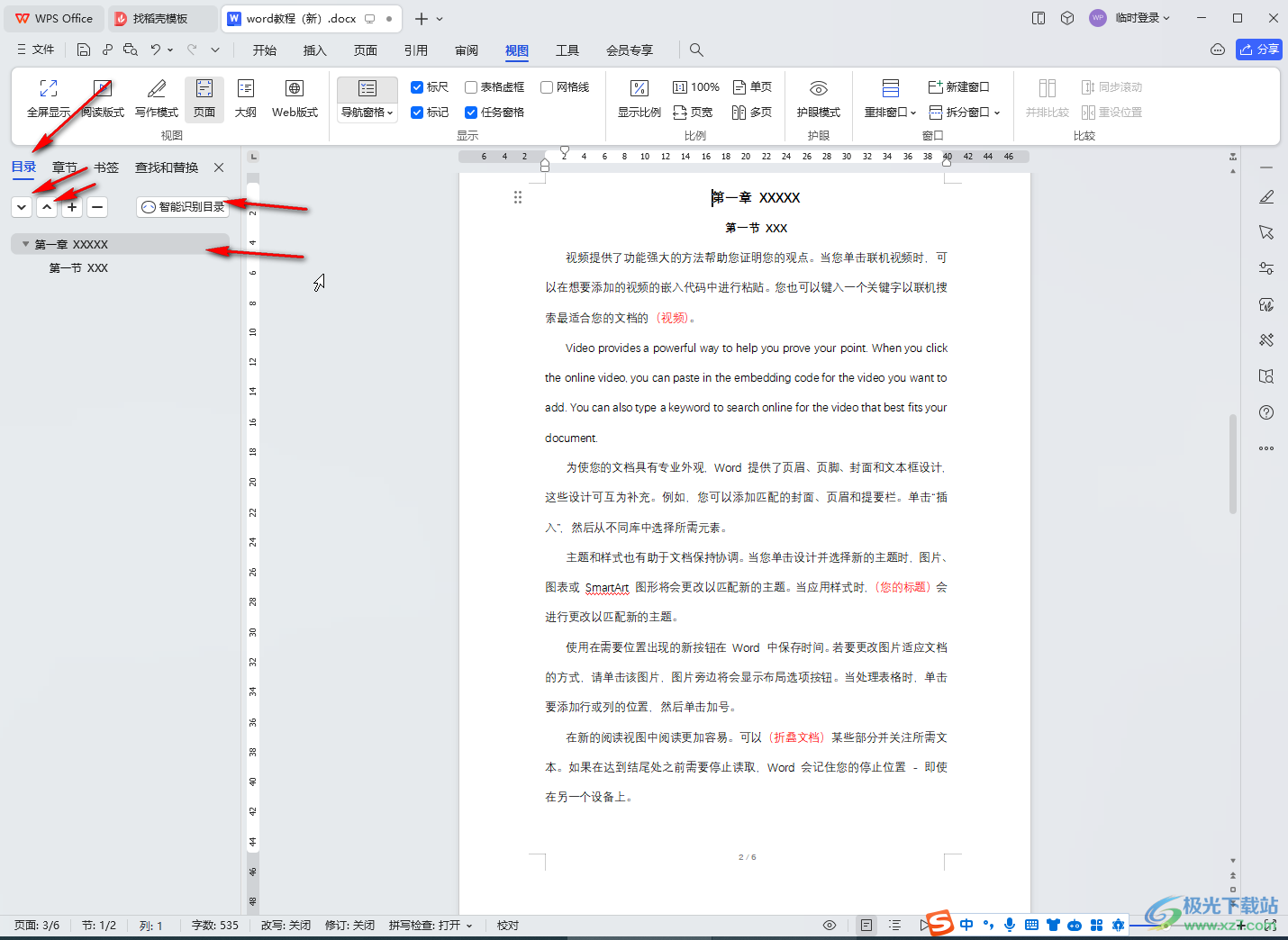This screenshot has width=1288, height=940.
Task: Create a new window
Action: [x=959, y=87]
